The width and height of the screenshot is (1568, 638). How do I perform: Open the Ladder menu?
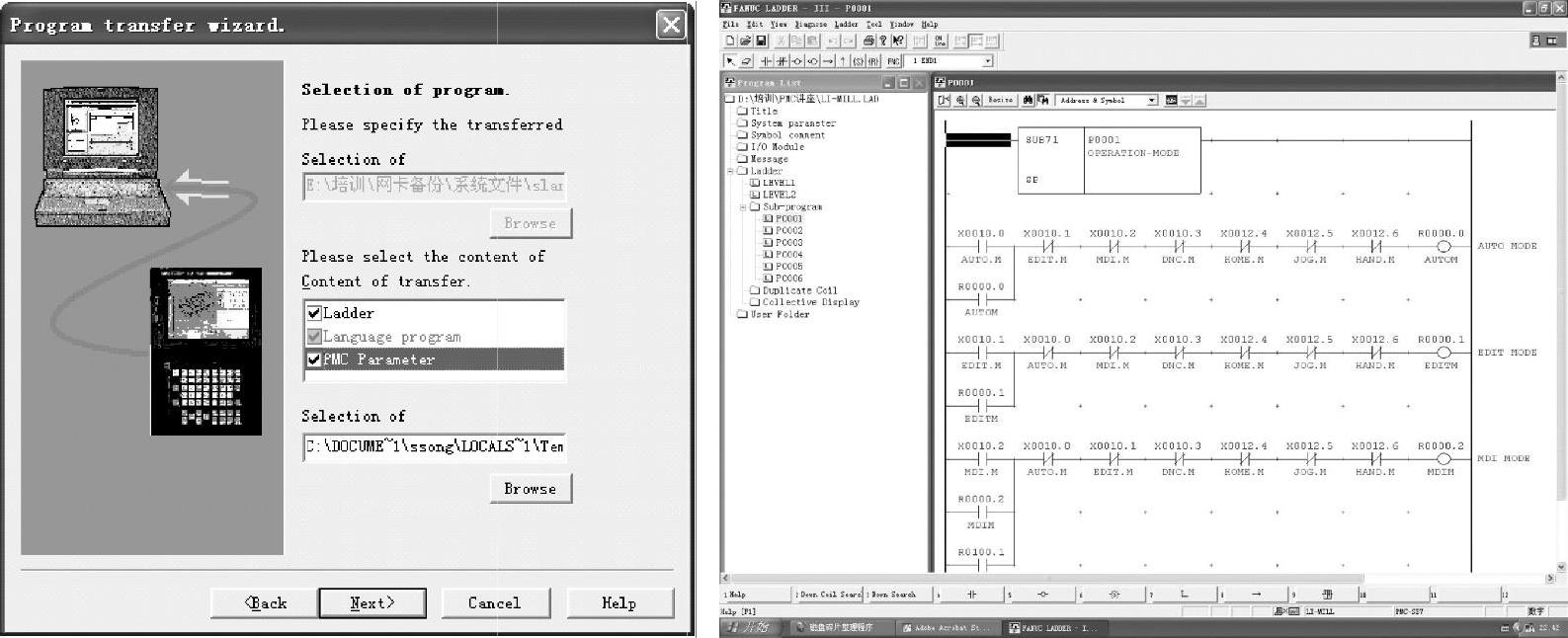tap(847, 24)
